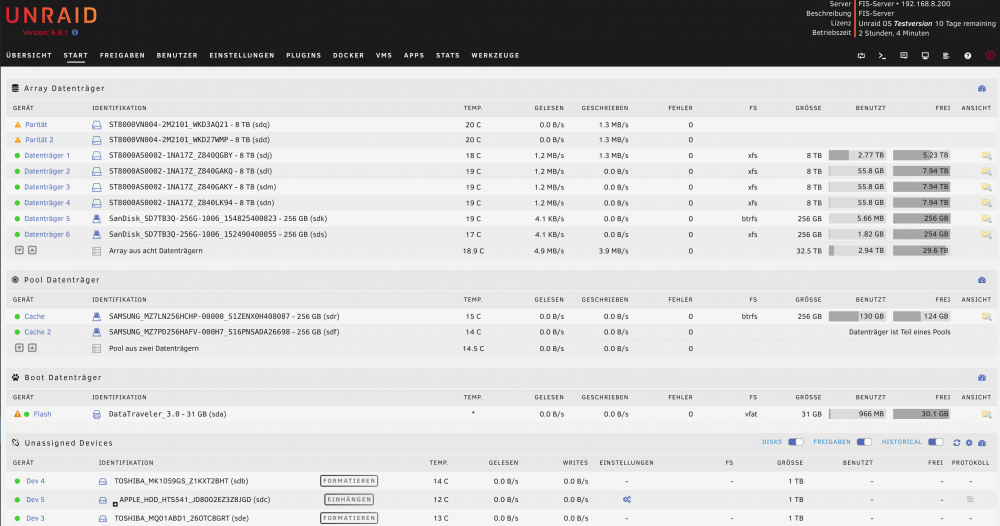Click the disk icon beside ST8000VN004 WKD3AQ21
This screenshot has width=1000, height=526.
point(96,125)
